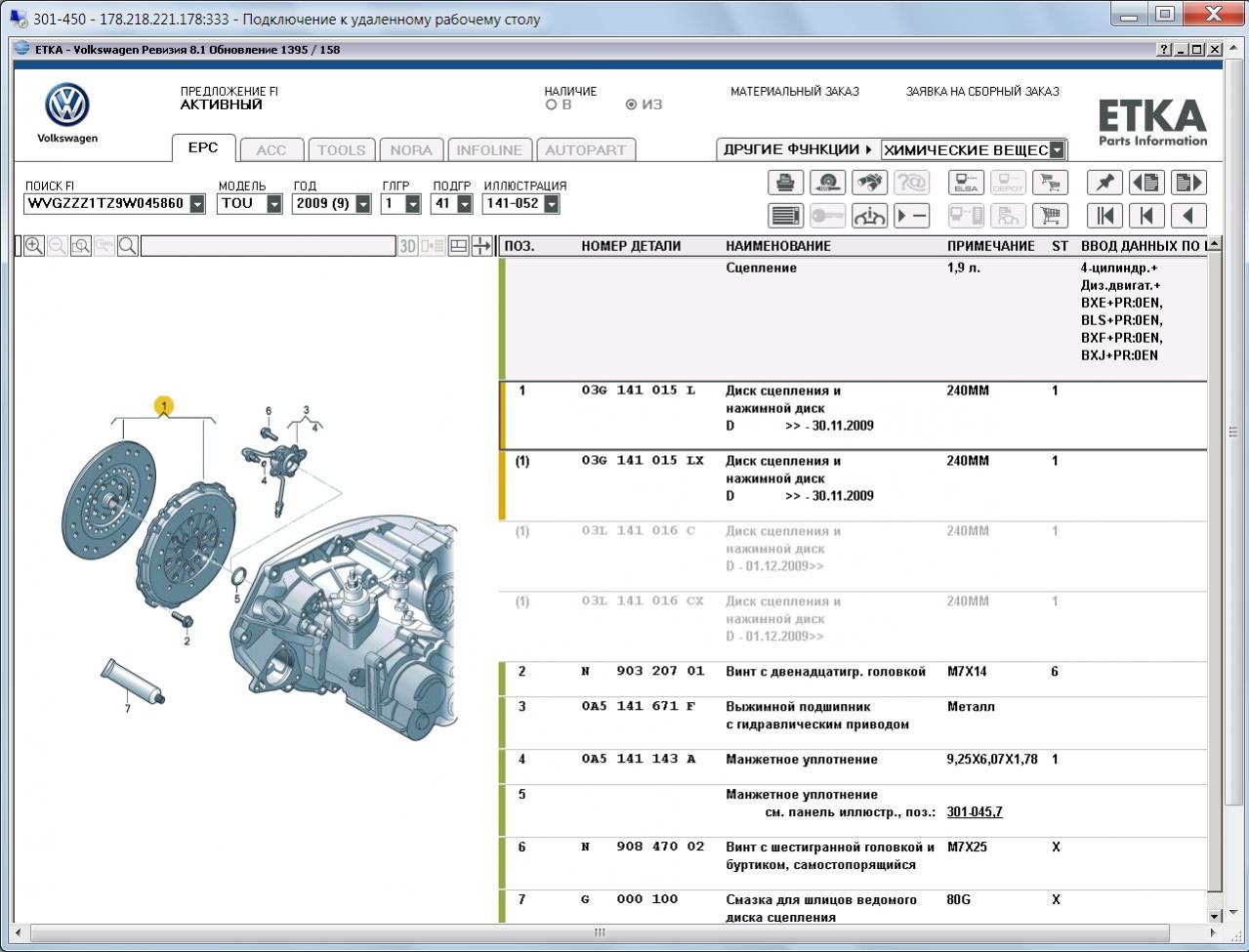Click the ПРИМЕЧАНИЕ column header
The image size is (1249, 952).
(x=991, y=246)
